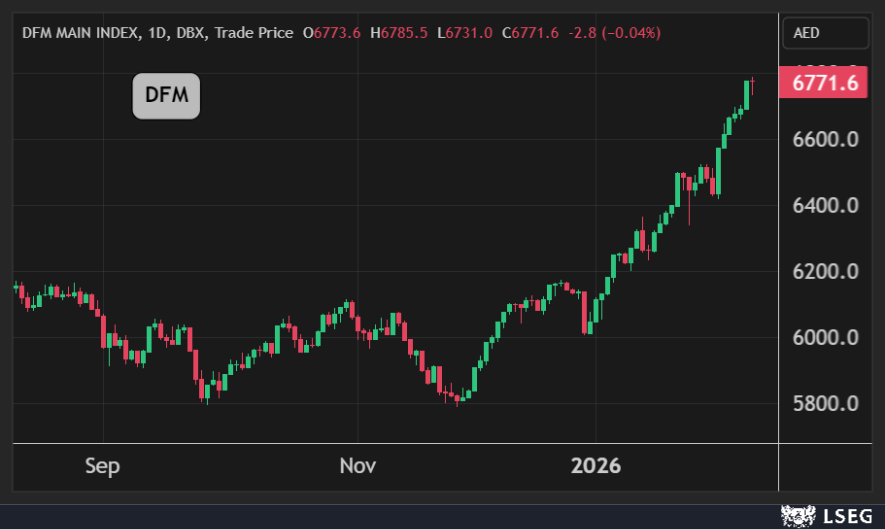Click the Nov label on time axis
885x530 pixels.
(x=357, y=466)
